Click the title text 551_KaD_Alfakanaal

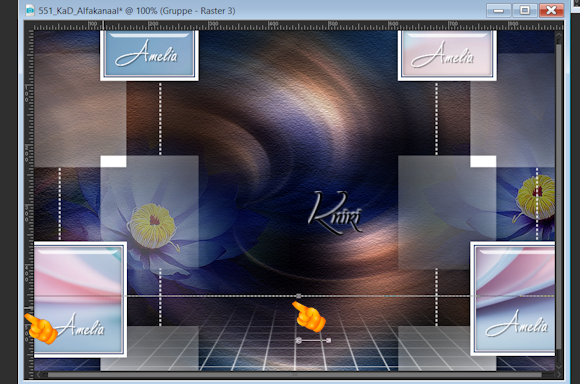click(x=80, y=11)
